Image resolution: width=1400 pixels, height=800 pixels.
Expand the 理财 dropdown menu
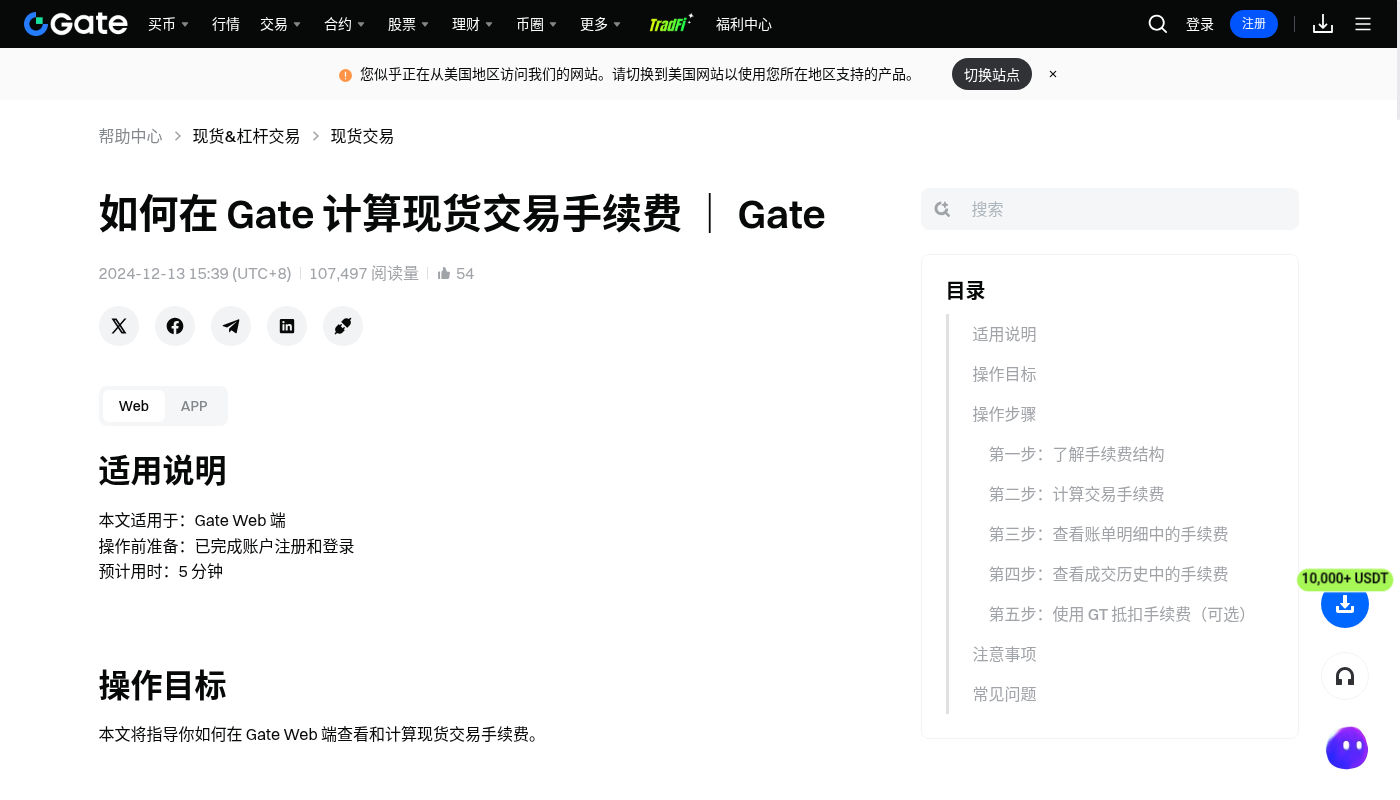tap(472, 24)
